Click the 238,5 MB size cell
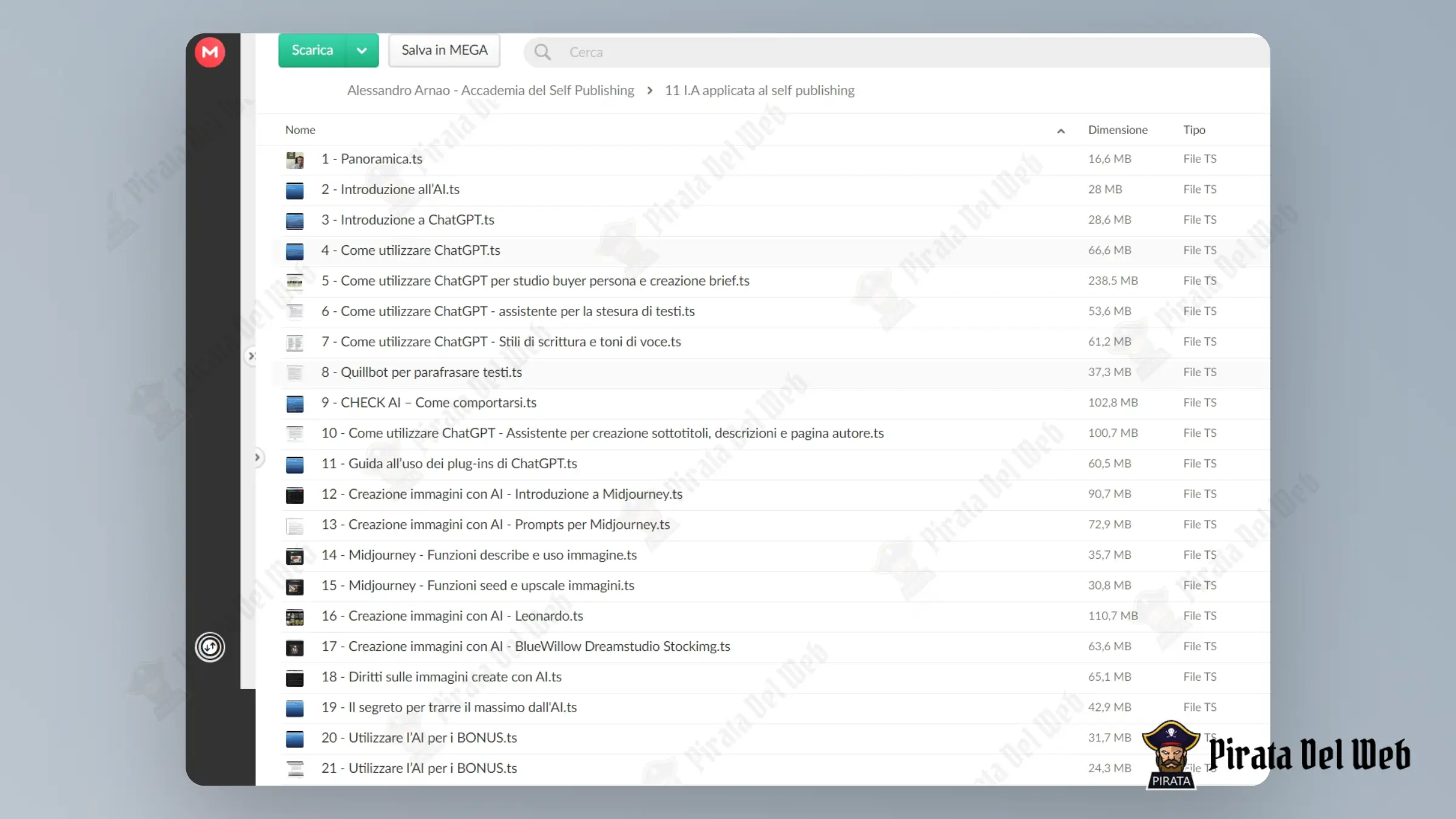This screenshot has height=819, width=1456. (1113, 281)
